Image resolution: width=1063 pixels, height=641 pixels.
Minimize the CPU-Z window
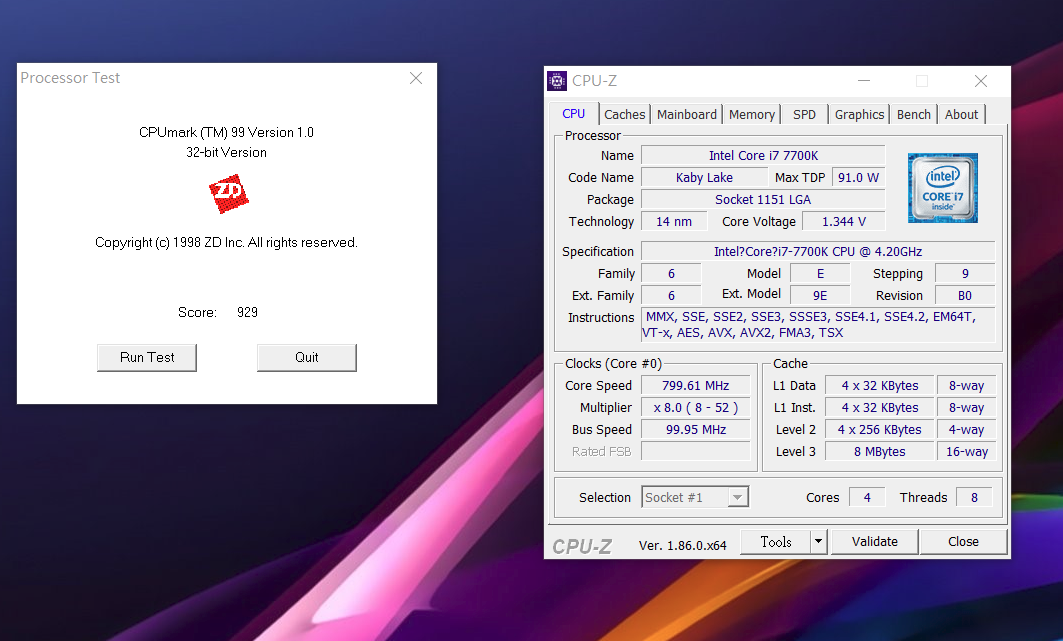(863, 81)
